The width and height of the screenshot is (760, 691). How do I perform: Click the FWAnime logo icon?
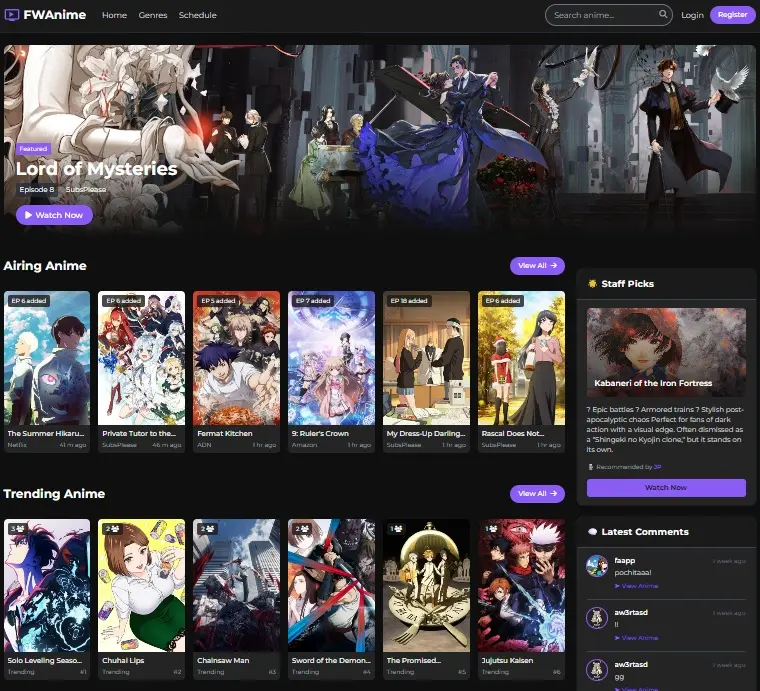coord(12,15)
